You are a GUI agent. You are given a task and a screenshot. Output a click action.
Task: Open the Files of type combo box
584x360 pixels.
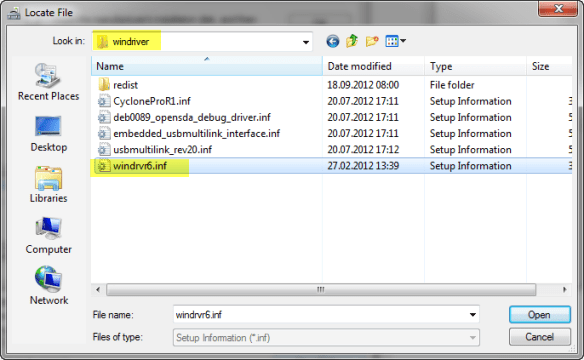[x=326, y=338]
